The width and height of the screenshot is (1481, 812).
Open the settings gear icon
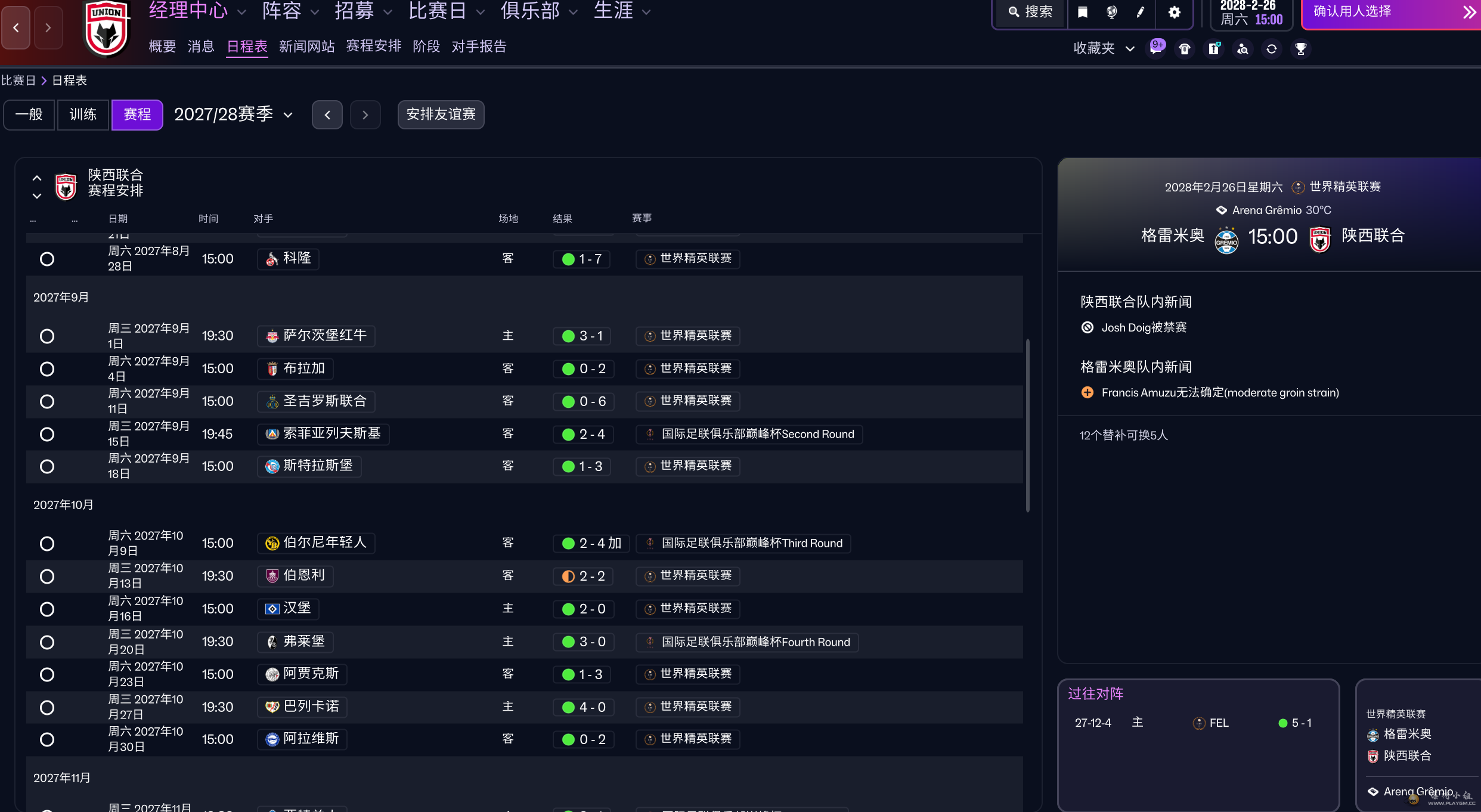[1174, 12]
